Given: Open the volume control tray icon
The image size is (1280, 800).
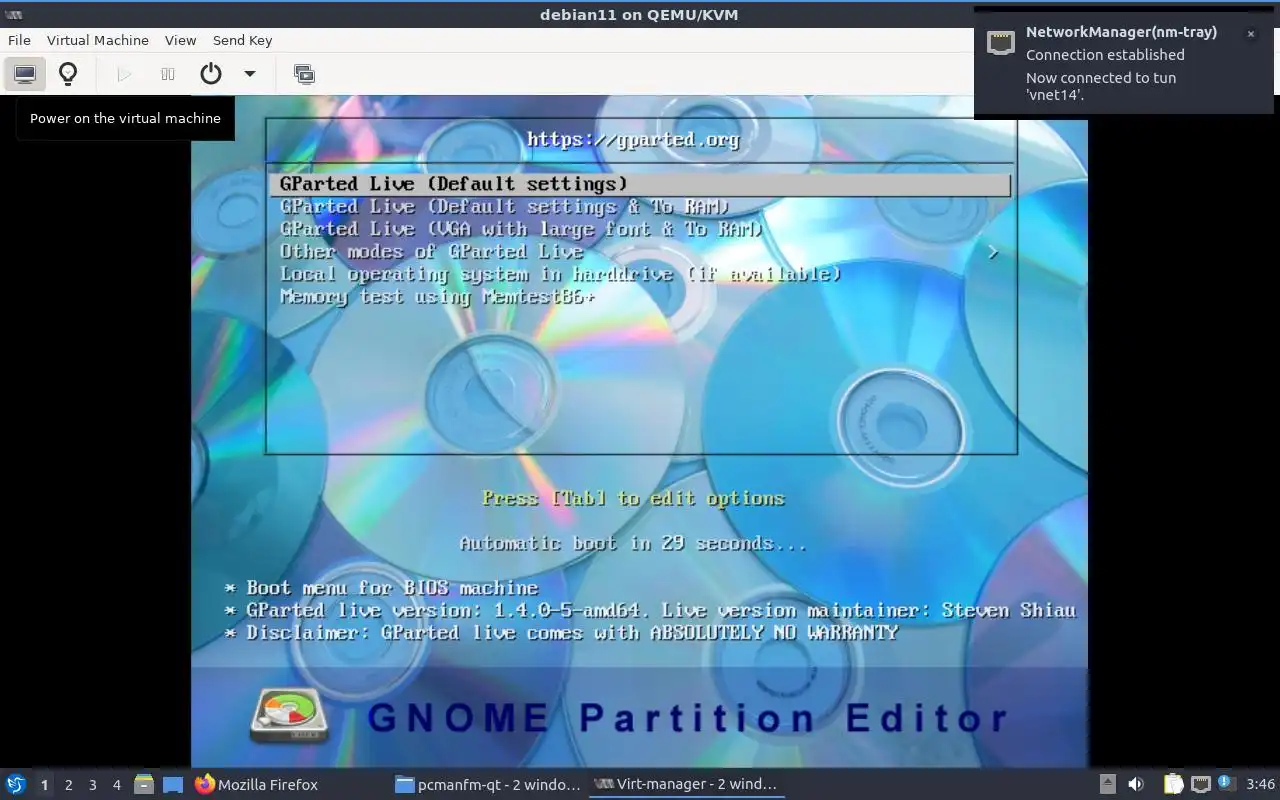Looking at the screenshot, I should pyautogui.click(x=1136, y=784).
